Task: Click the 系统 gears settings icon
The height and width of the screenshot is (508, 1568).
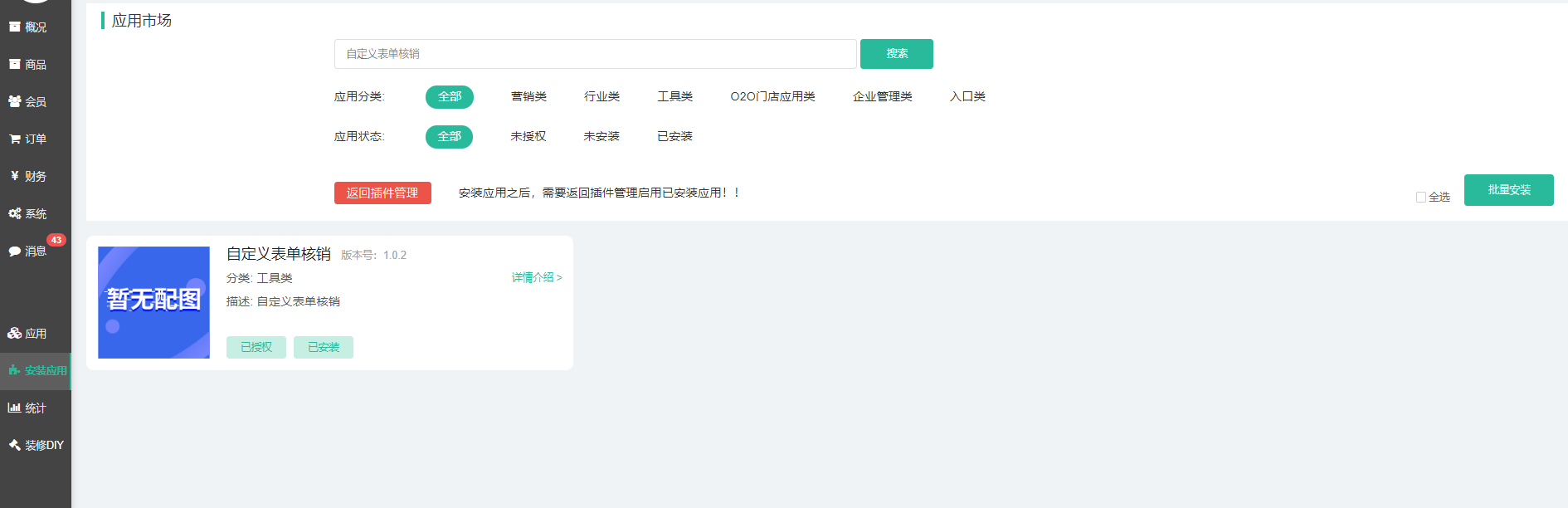Action: (x=15, y=213)
